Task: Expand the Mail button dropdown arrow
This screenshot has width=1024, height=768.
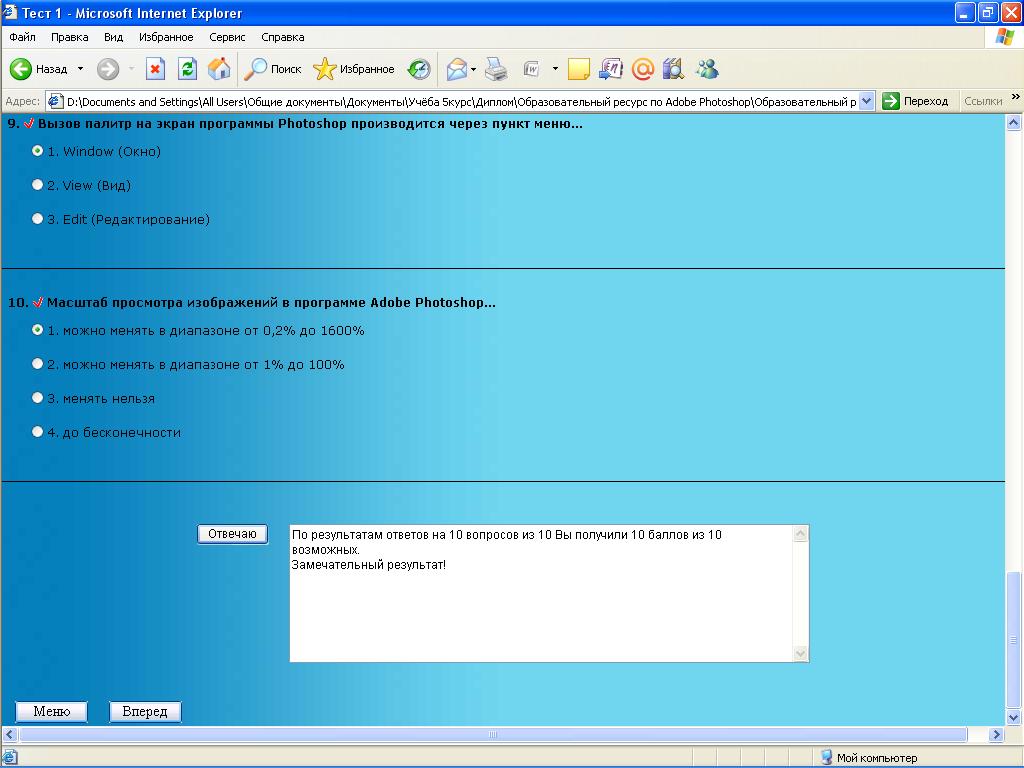Action: click(x=473, y=69)
